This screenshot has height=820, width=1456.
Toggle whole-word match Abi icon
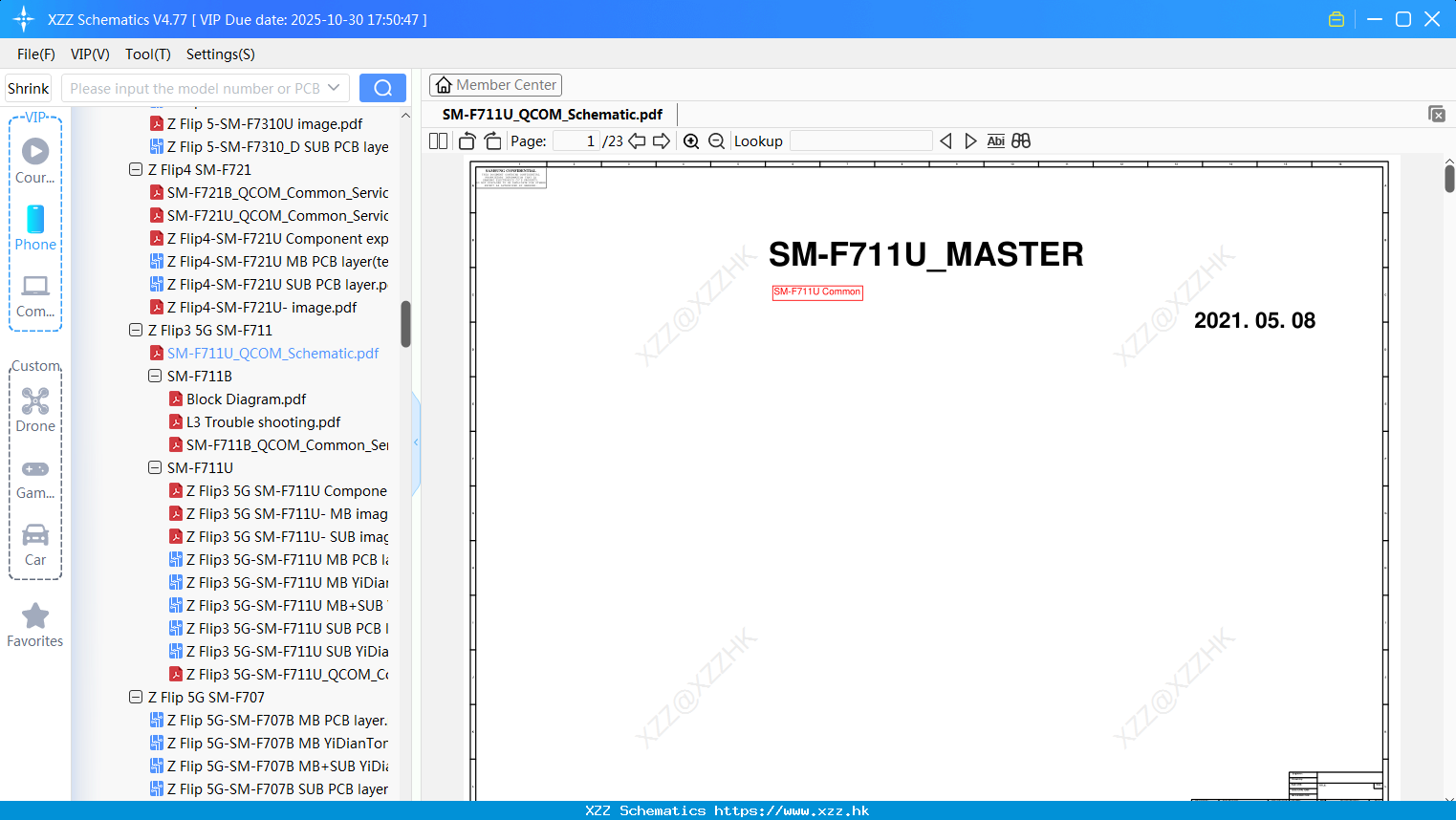pos(995,141)
